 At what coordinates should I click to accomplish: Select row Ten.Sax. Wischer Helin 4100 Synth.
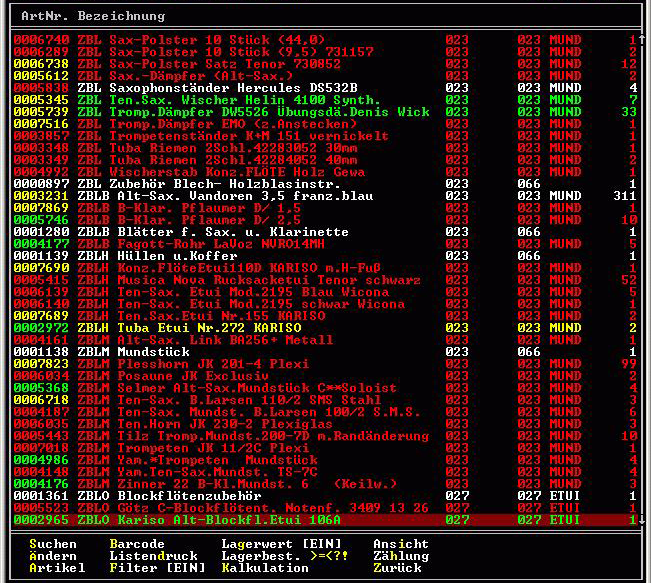click(325, 100)
